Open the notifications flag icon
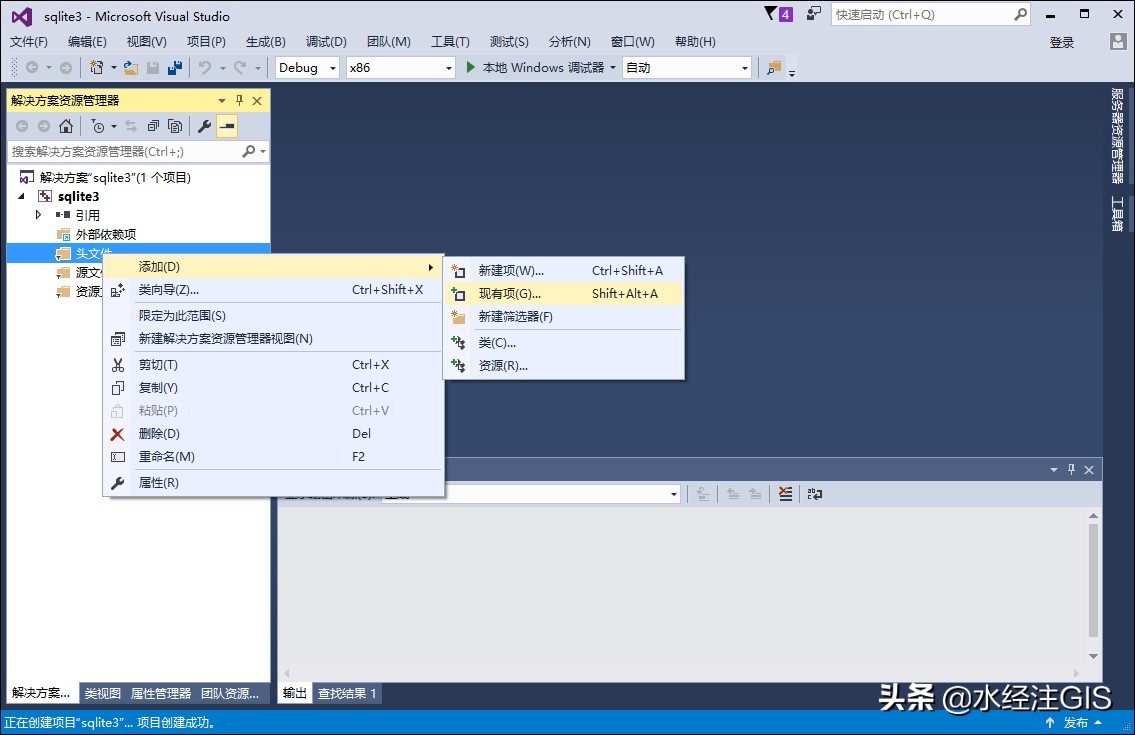1135x735 pixels. (x=771, y=14)
